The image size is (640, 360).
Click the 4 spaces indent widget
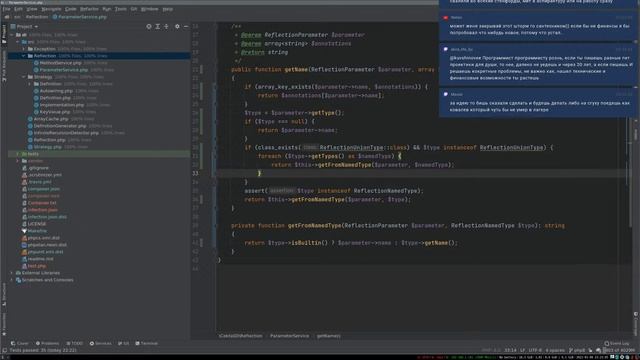click(555, 350)
